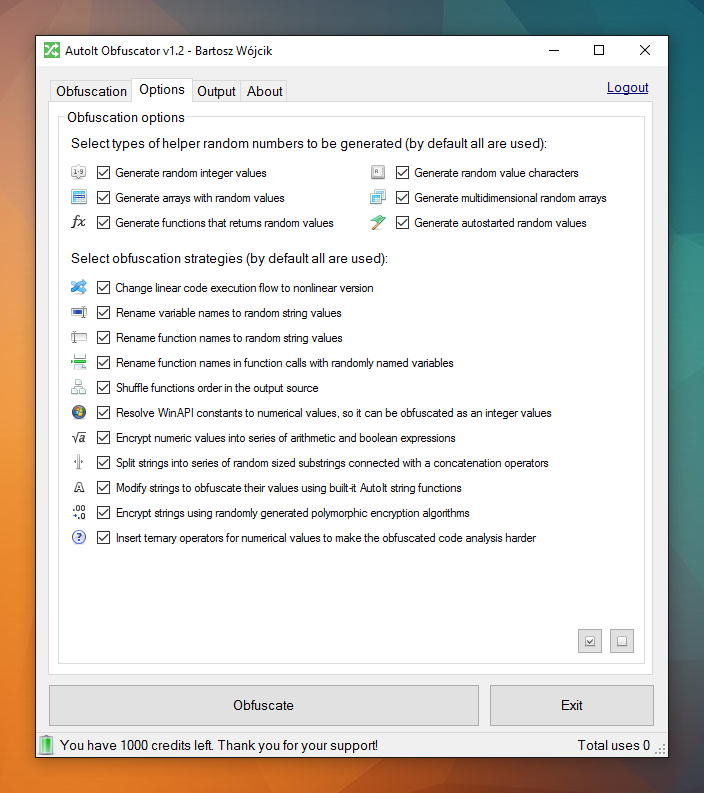Disable Insert ternary operators option
Viewport: 704px width, 793px height.
tap(103, 537)
